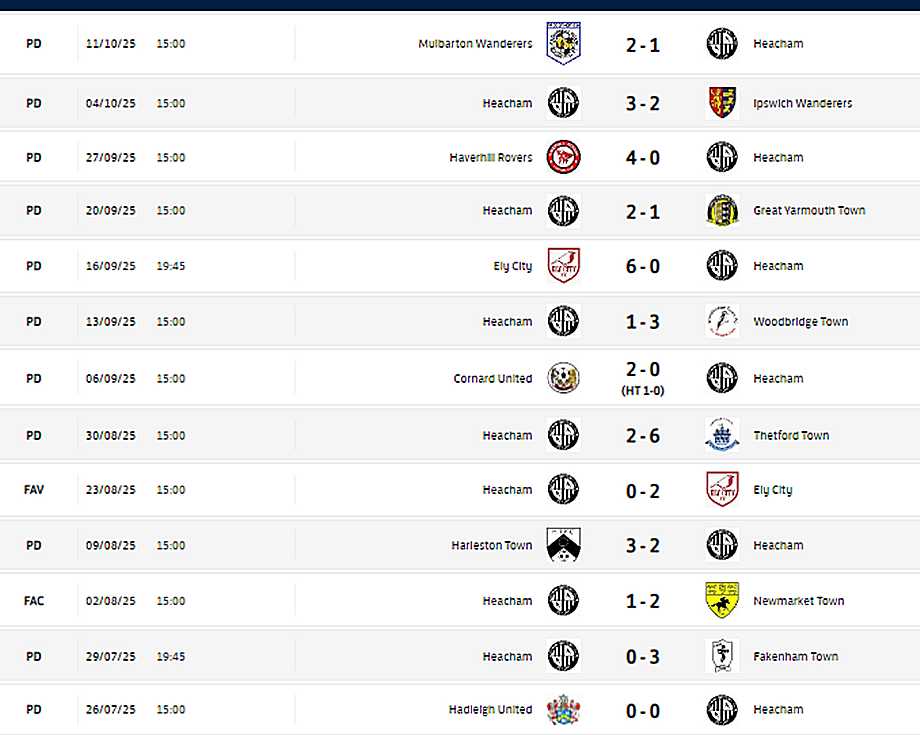The width and height of the screenshot is (920, 735).
Task: Select the Ipswich Wanderers team name
Action: [802, 103]
